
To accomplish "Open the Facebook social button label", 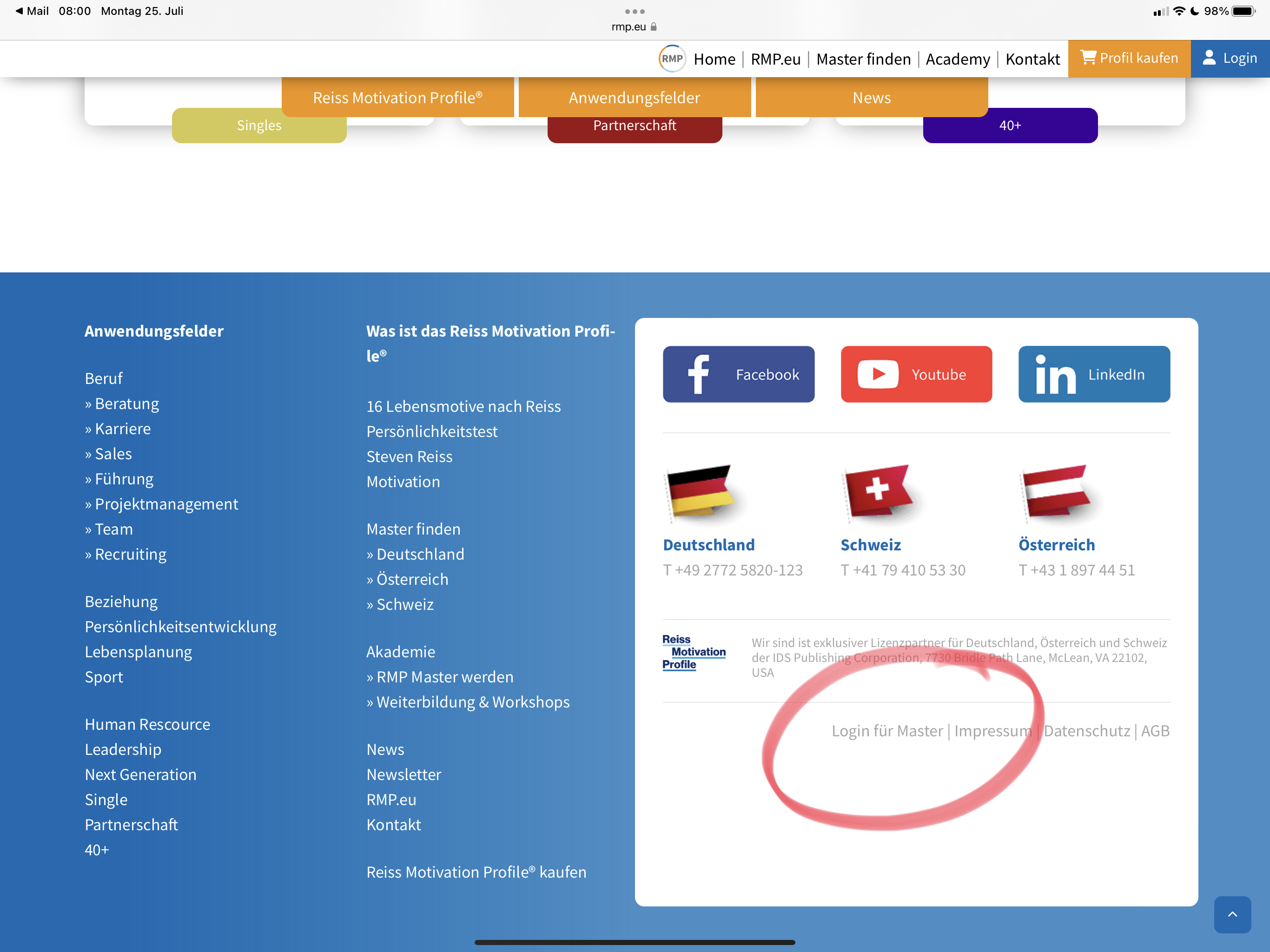I will click(x=767, y=374).
